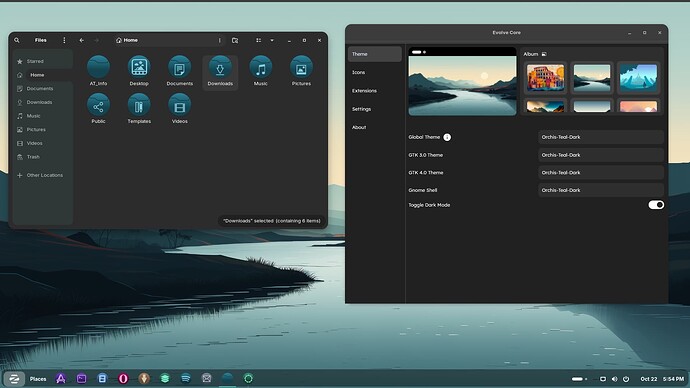Open Videos in Files sidebar
The height and width of the screenshot is (388, 690).
click(43, 143)
